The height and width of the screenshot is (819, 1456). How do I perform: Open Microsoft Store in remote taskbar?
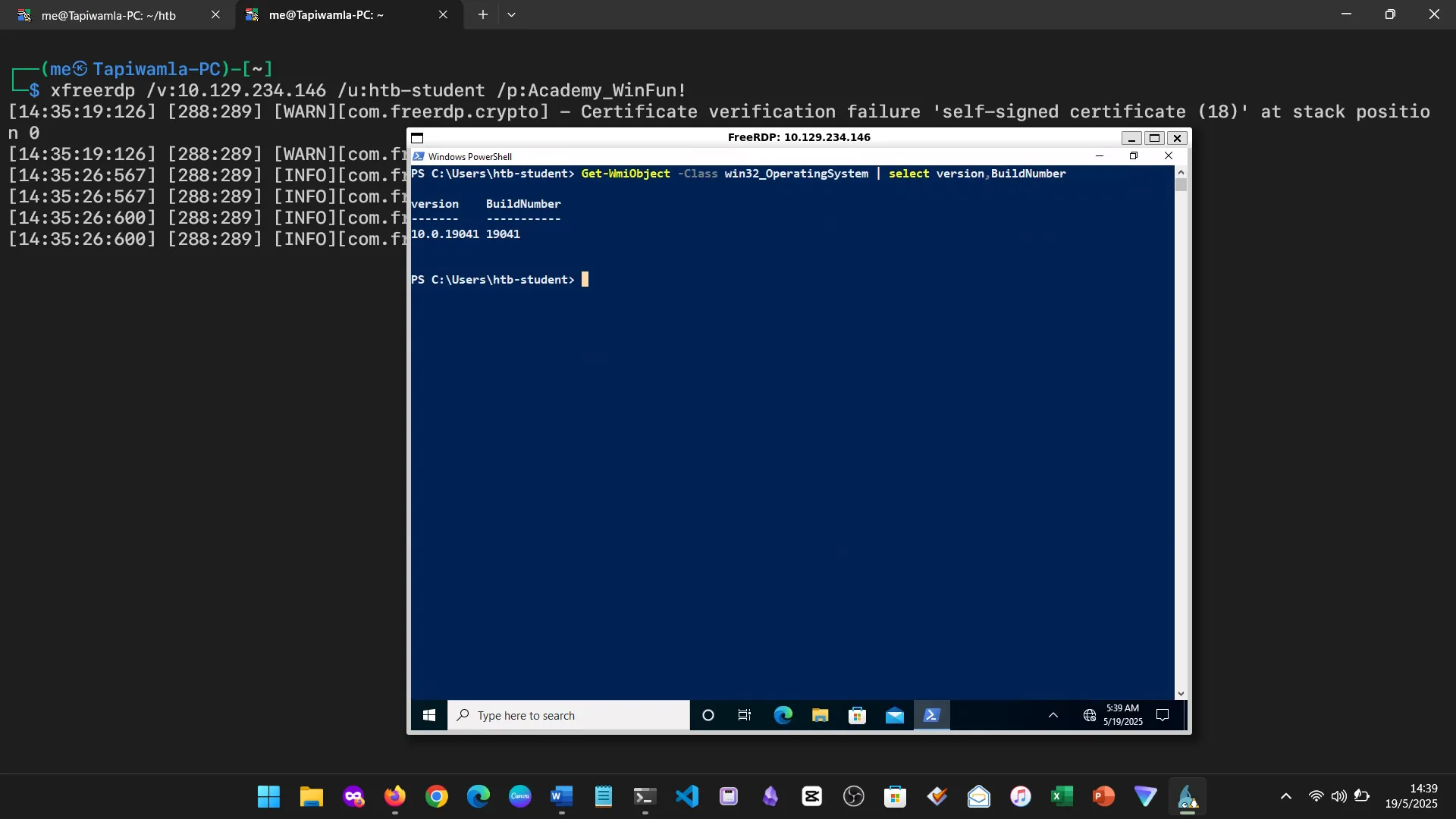pyautogui.click(x=857, y=715)
